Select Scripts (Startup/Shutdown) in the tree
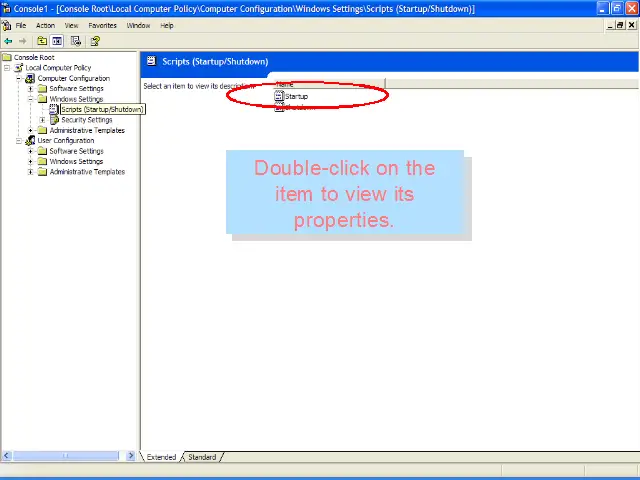Viewport: 640px width, 480px height. pyautogui.click(x=102, y=109)
